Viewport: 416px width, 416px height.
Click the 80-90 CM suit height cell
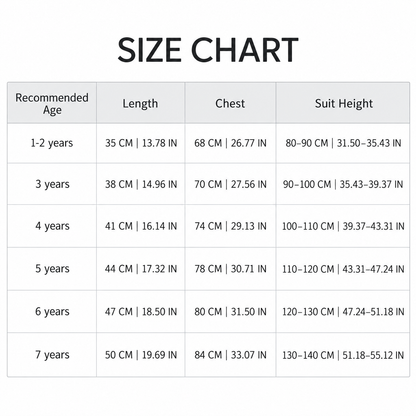[343, 143]
